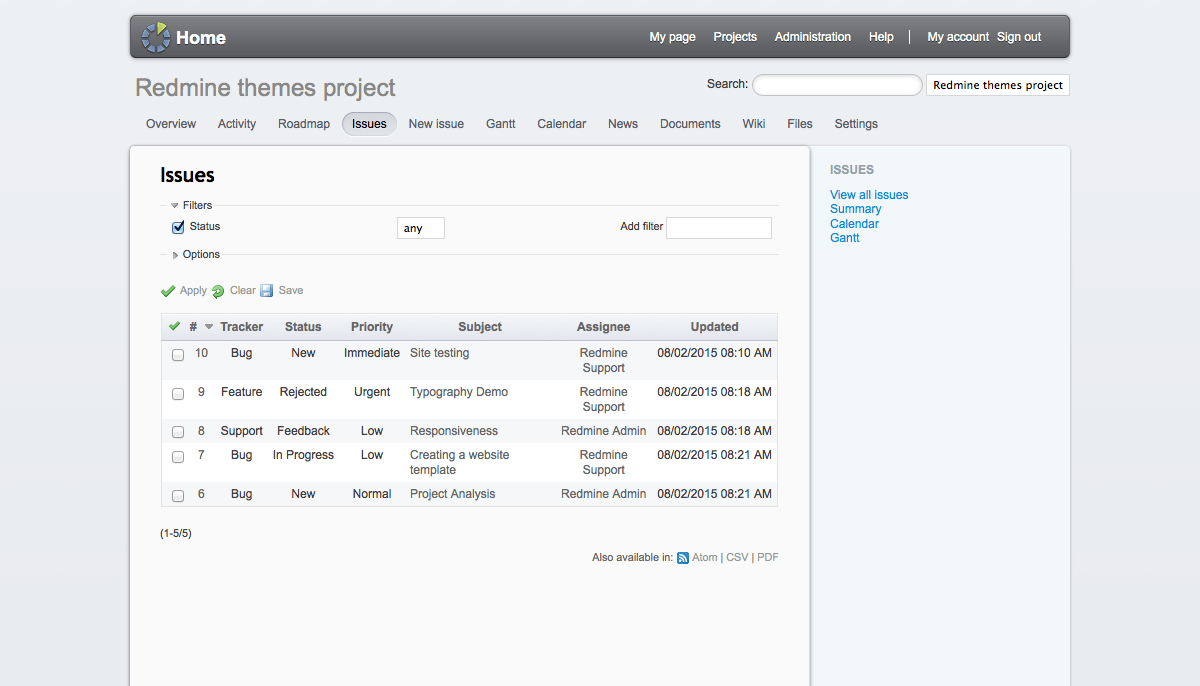This screenshot has width=1200, height=686.
Task: Click the Atom feed icon
Action: [683, 558]
